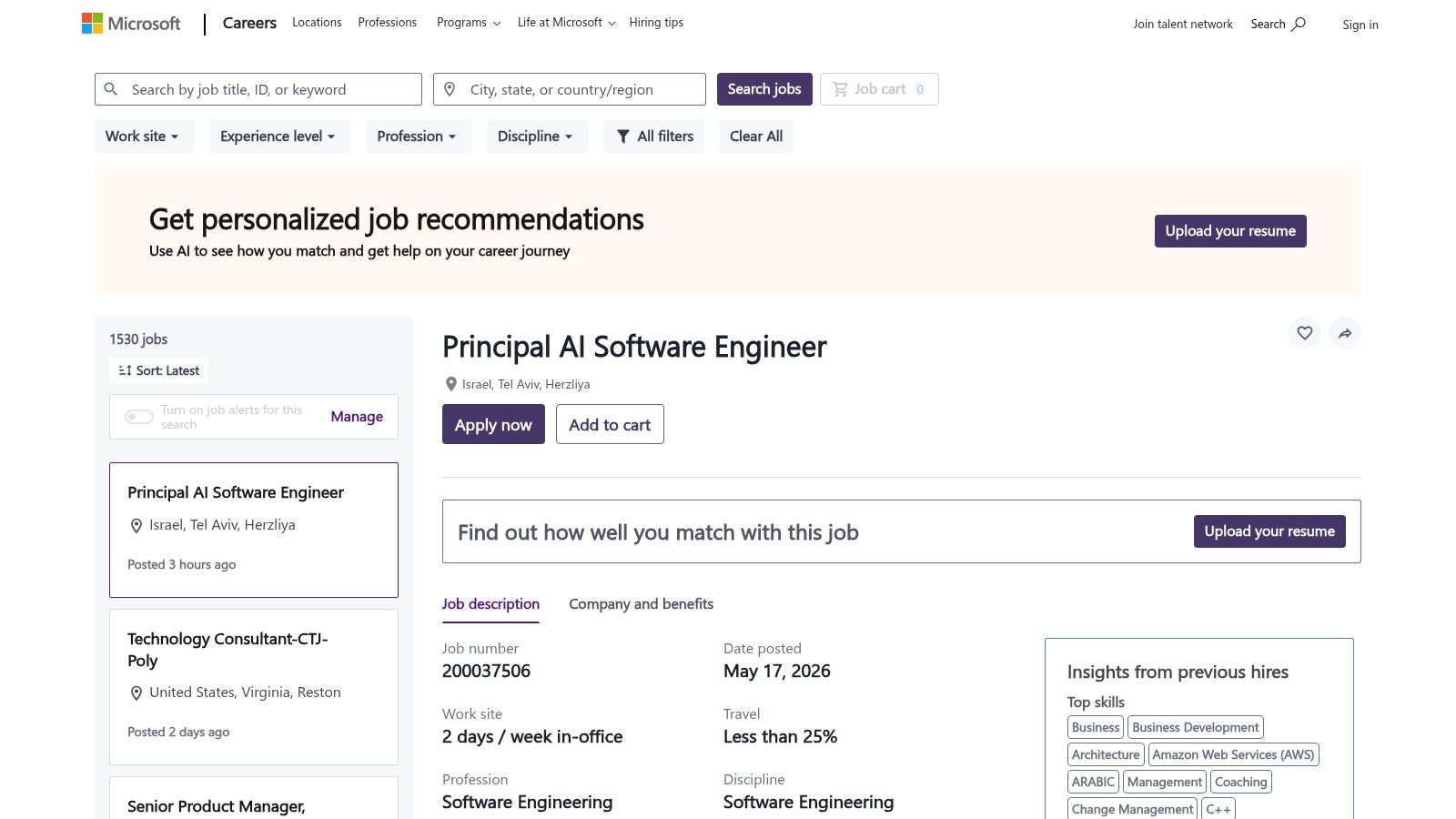Focus the job title keyword search field
Viewport: 1456px width, 819px height.
pos(258,89)
